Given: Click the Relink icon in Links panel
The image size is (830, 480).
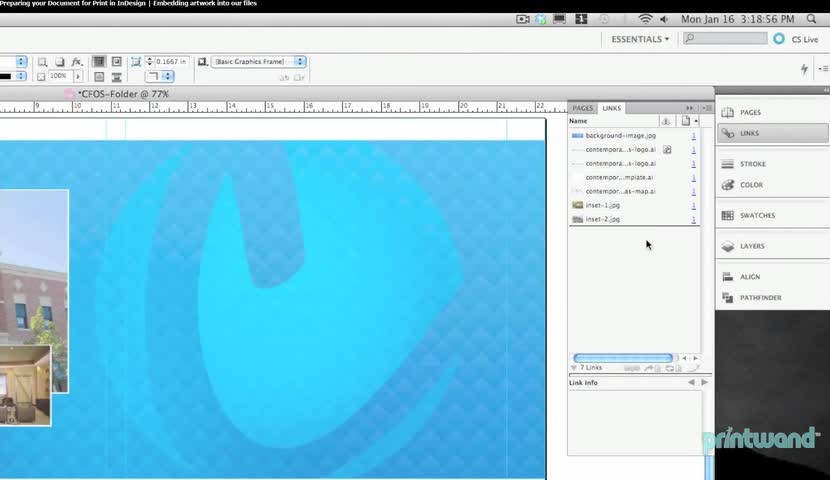Looking at the screenshot, I should [x=631, y=368].
